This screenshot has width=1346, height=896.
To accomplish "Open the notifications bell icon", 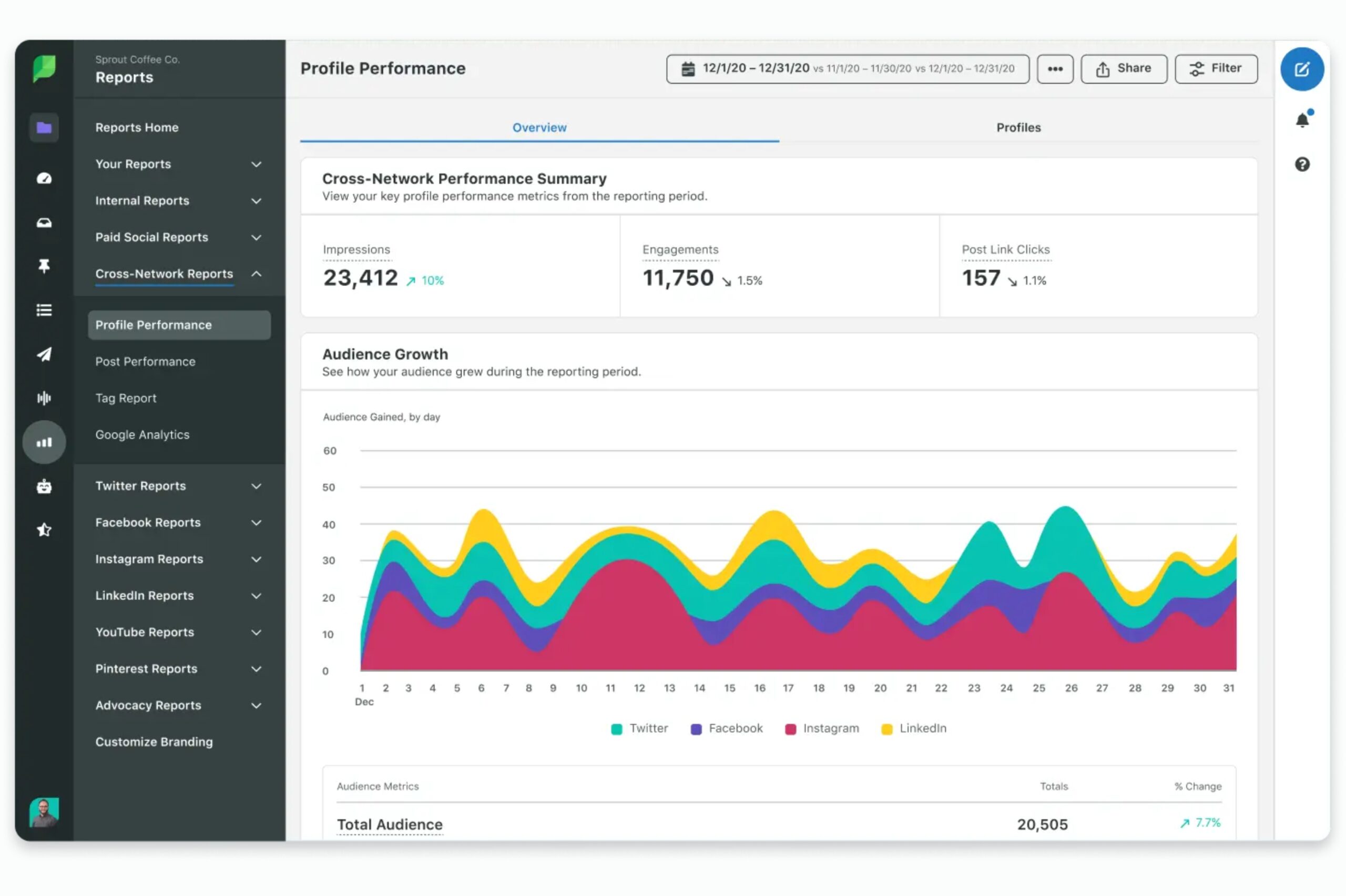I will click(x=1302, y=120).
